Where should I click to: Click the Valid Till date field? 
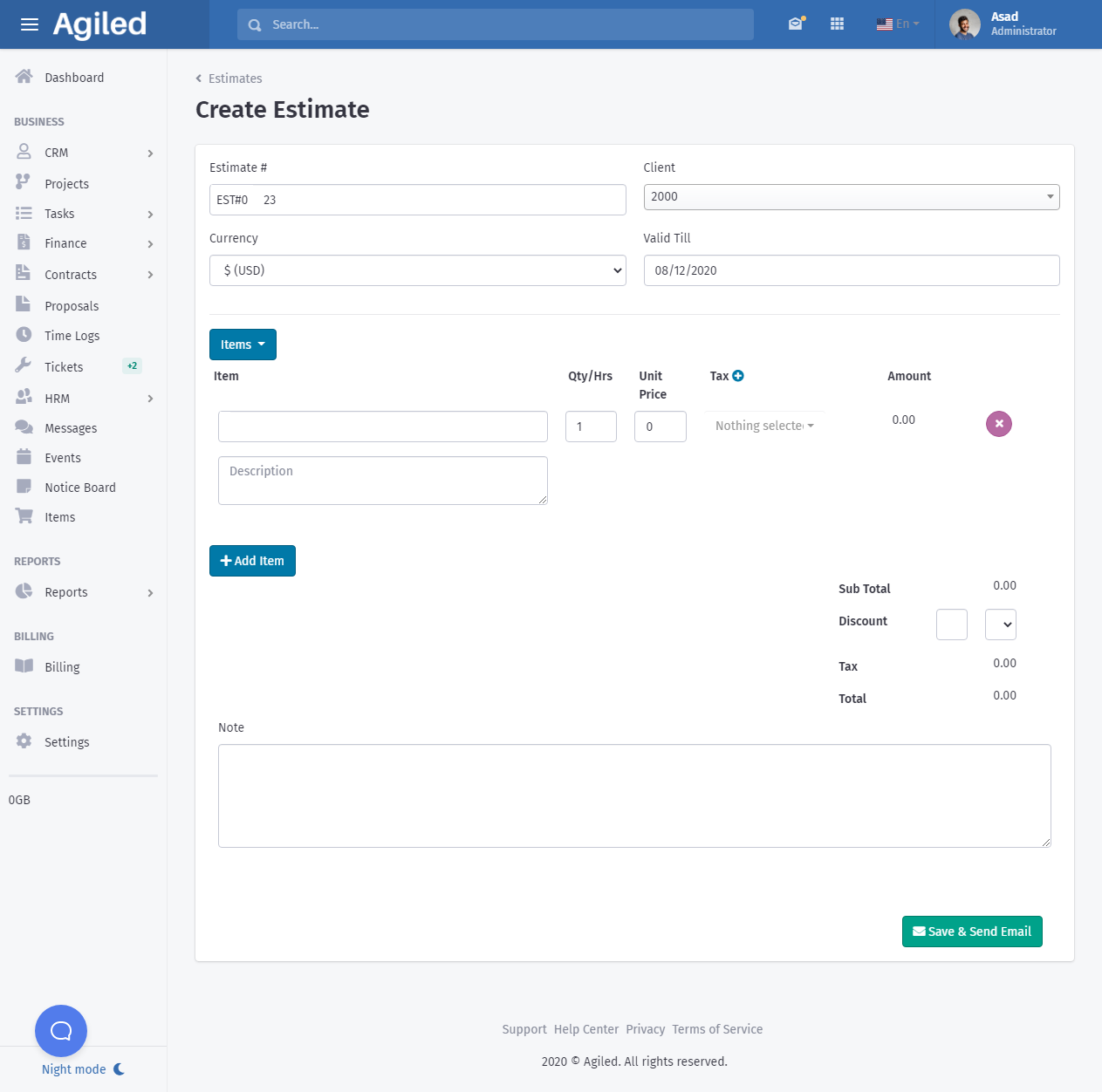coord(851,270)
